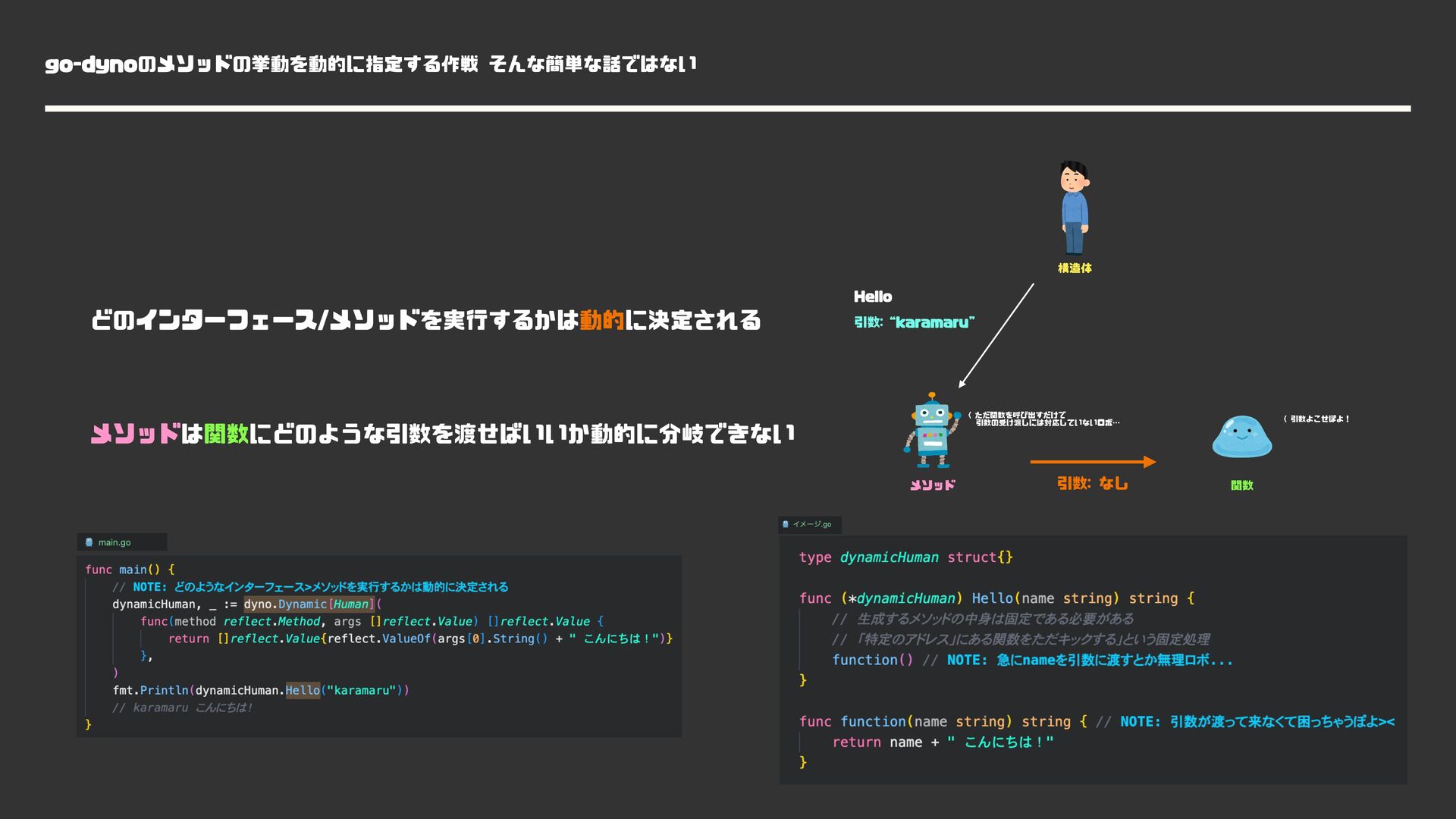Click the highlighted dyno.Dynamic[Human] expression
Screen dimensions: 1456x819
click(x=309, y=604)
